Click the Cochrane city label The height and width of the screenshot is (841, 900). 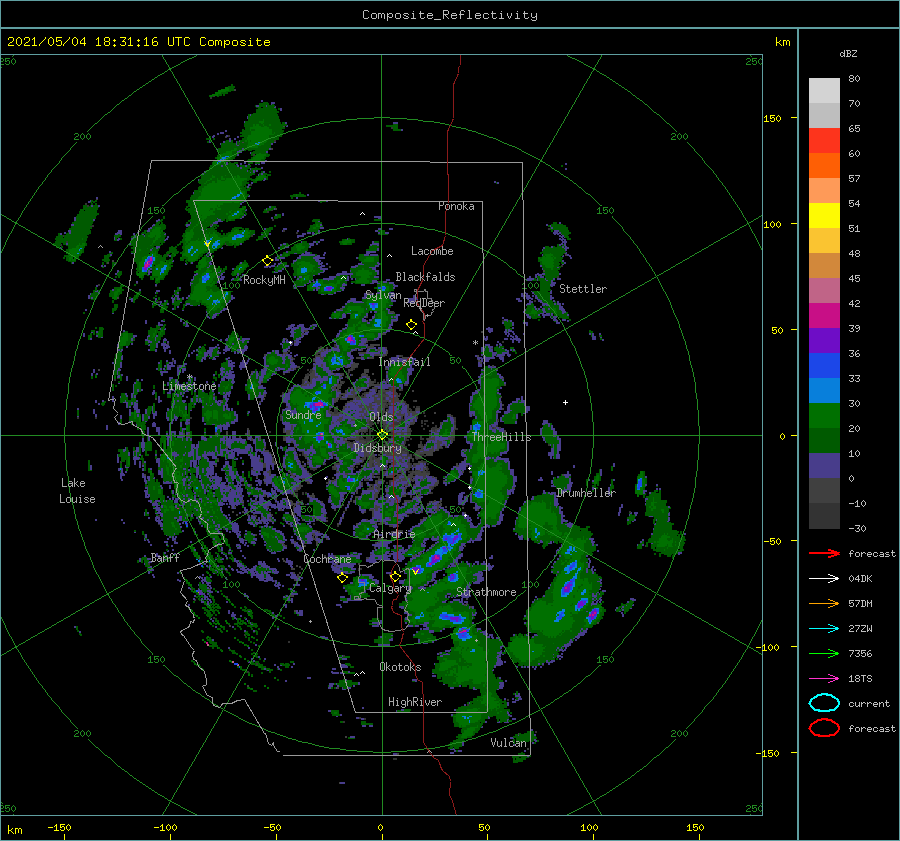point(327,559)
